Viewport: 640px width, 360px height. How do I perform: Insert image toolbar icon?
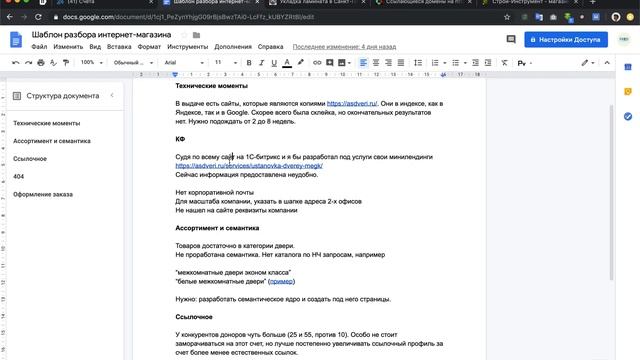[x=342, y=63]
